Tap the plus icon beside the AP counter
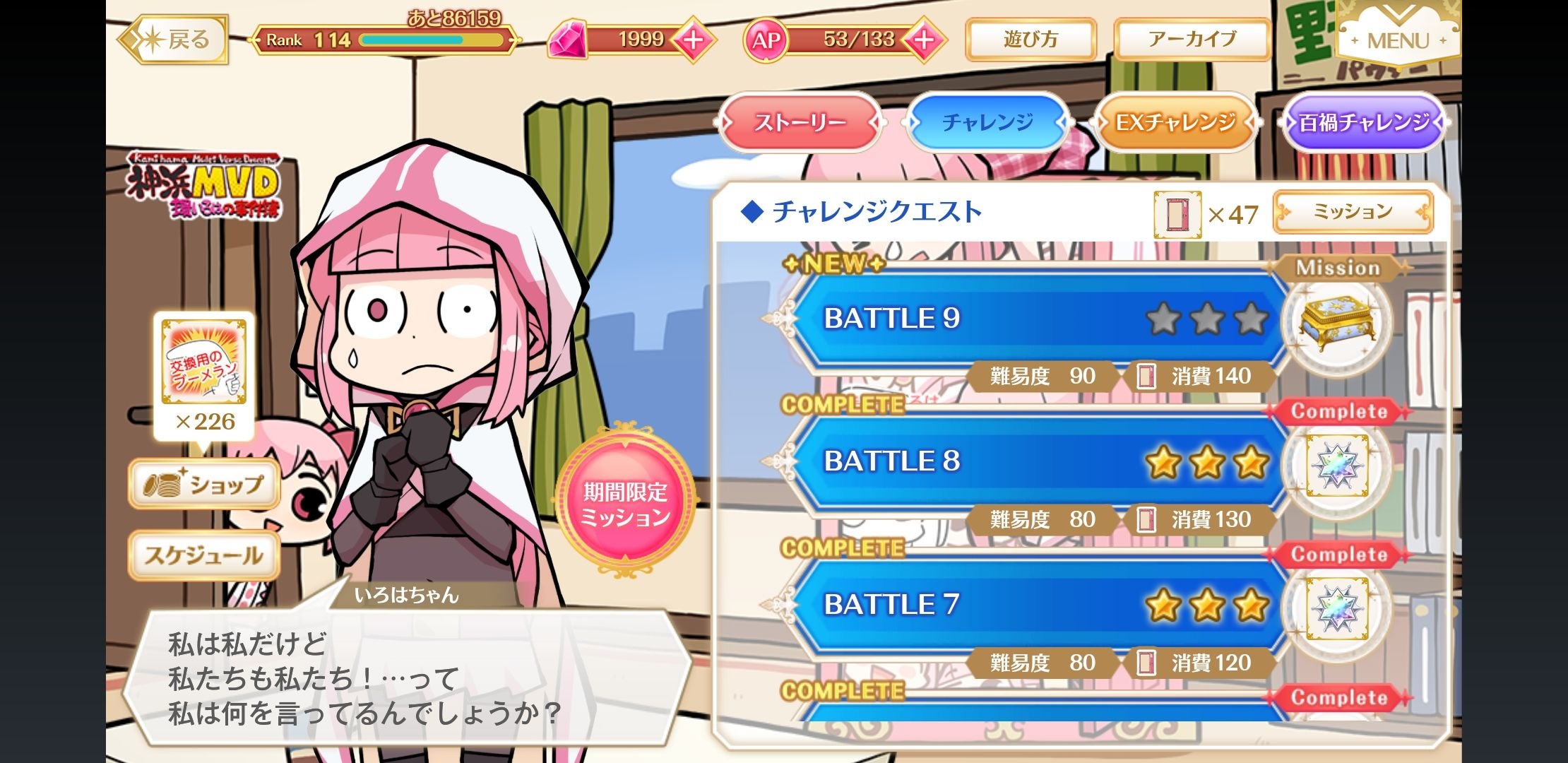 923,40
